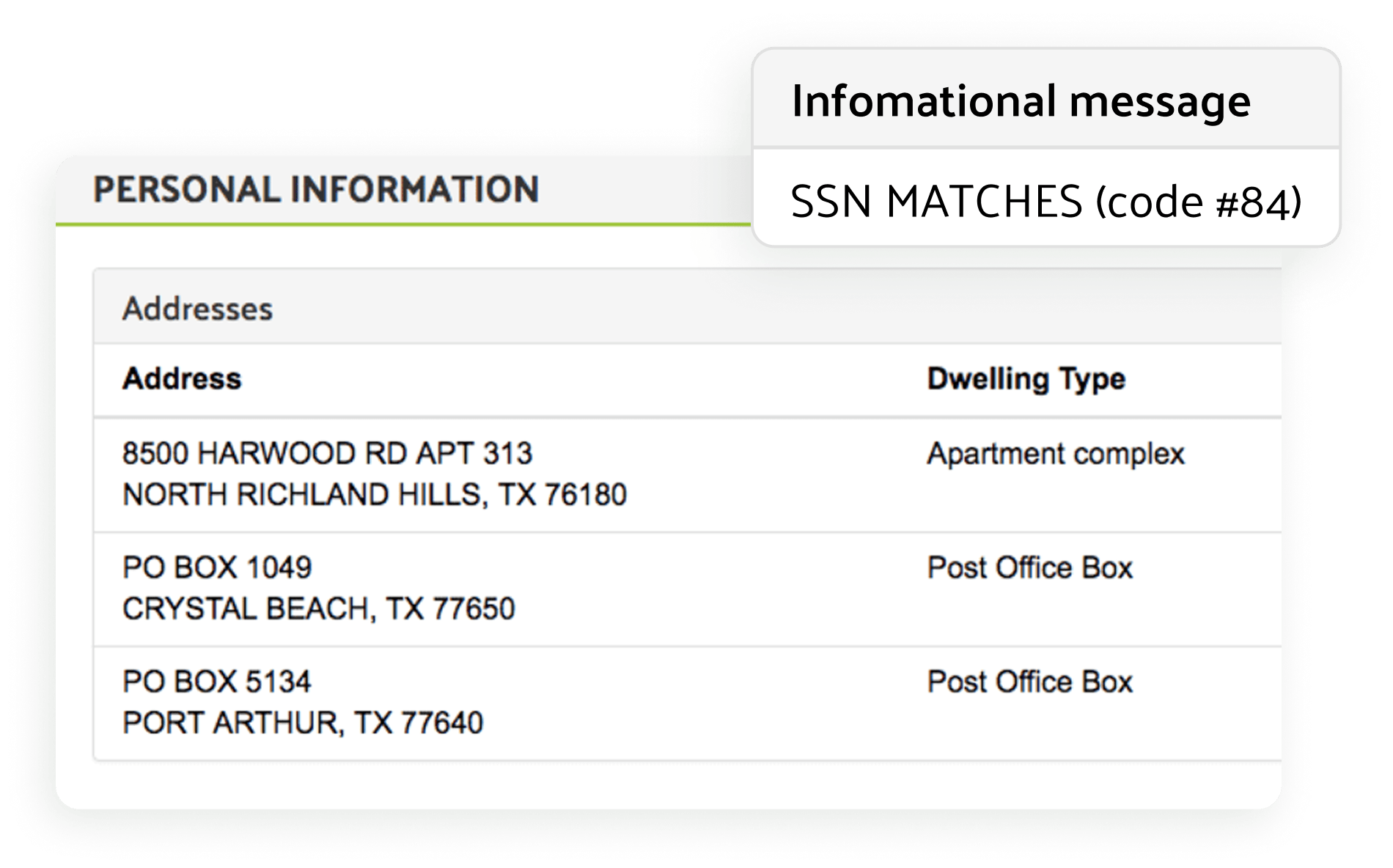
Task: Sort by the Address column header
Action: point(182,379)
